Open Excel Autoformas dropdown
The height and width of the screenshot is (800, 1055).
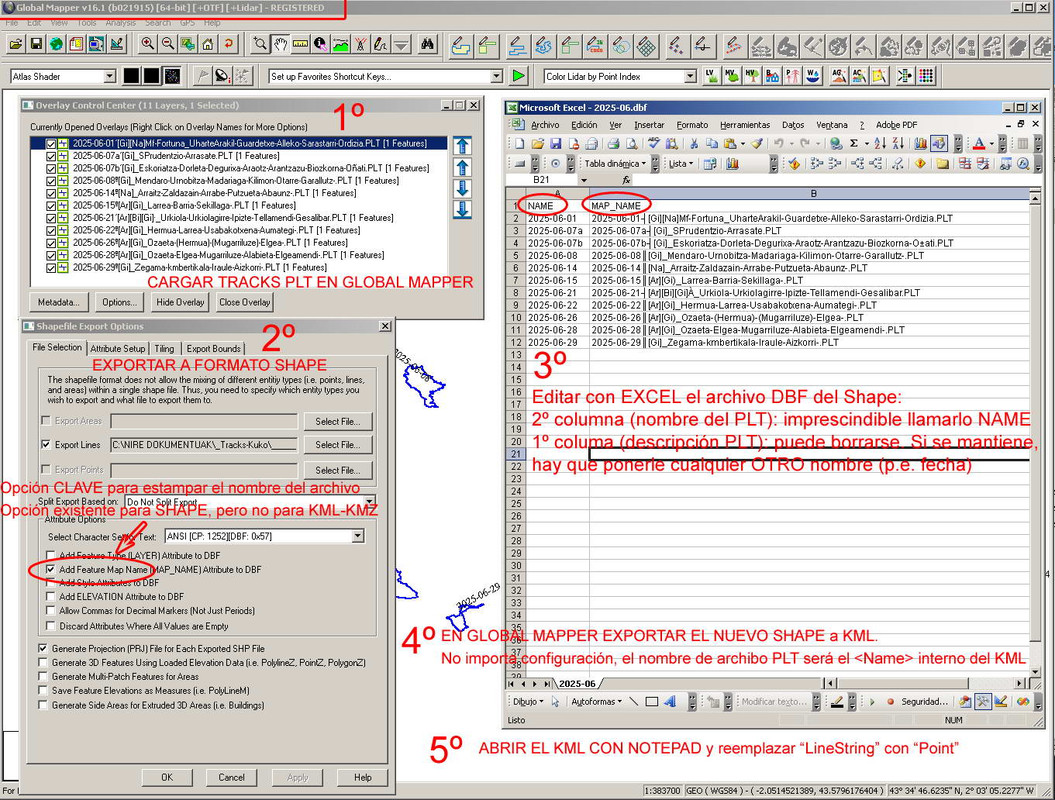pyautogui.click(x=596, y=702)
